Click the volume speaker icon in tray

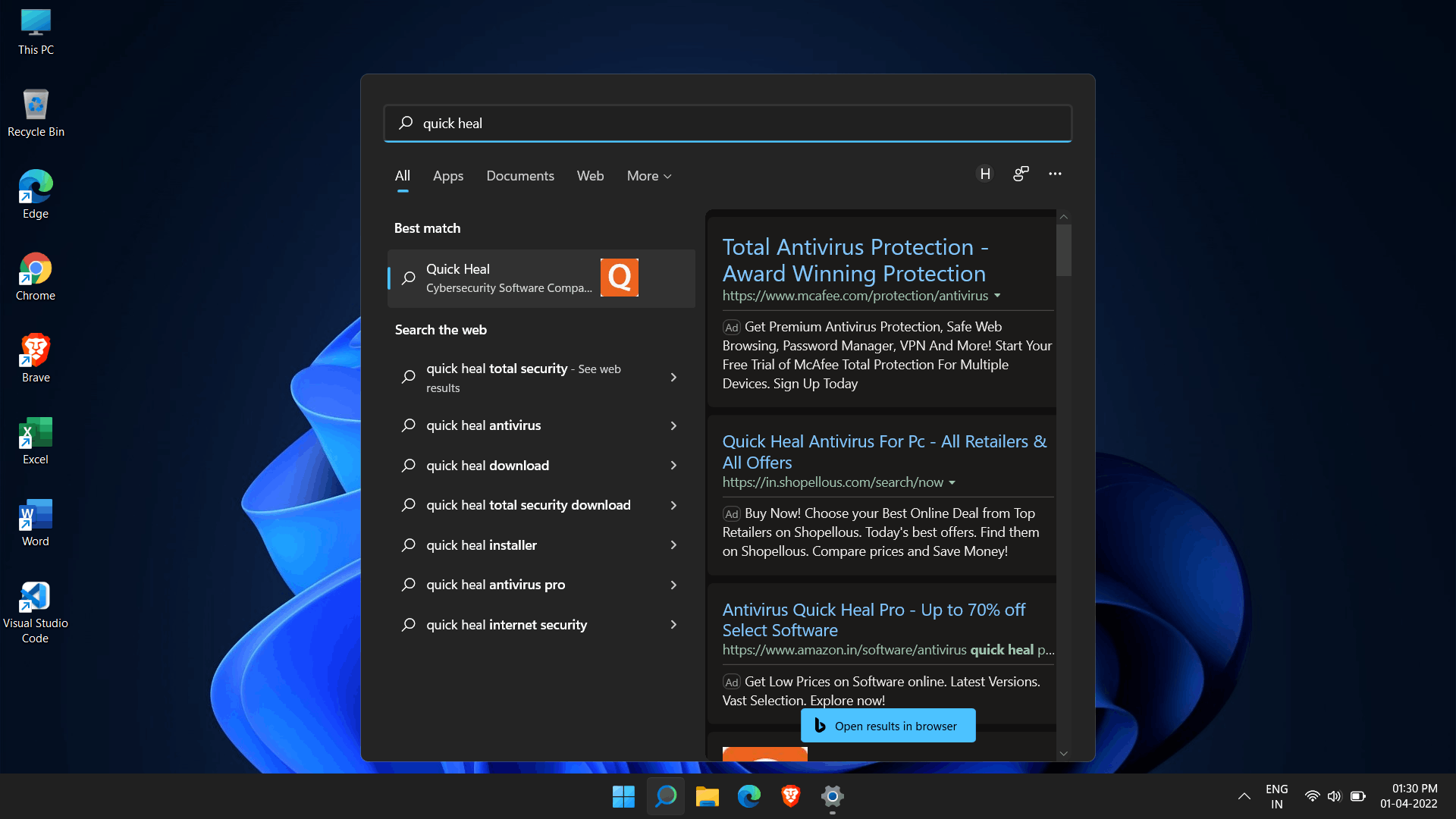[x=1335, y=796]
